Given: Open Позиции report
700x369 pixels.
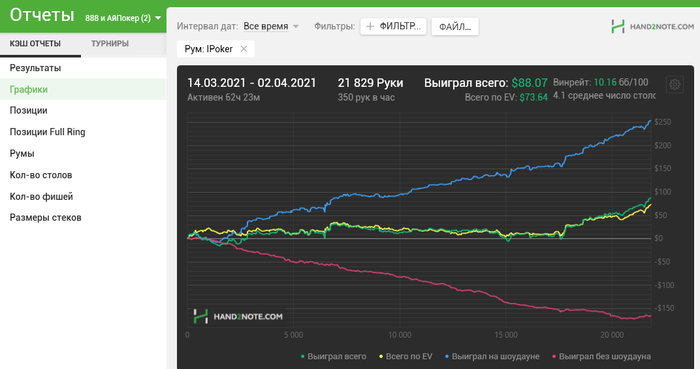Looking at the screenshot, I should tap(83, 110).
